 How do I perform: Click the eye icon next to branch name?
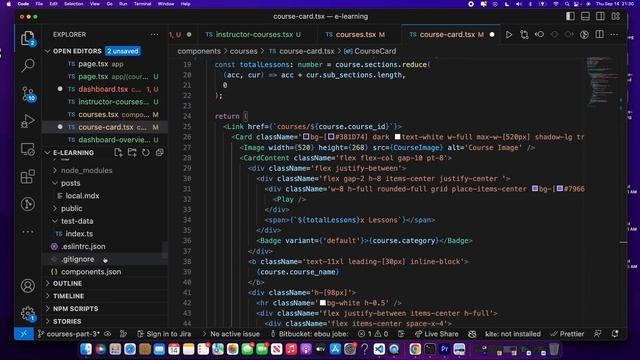tap(107, 333)
